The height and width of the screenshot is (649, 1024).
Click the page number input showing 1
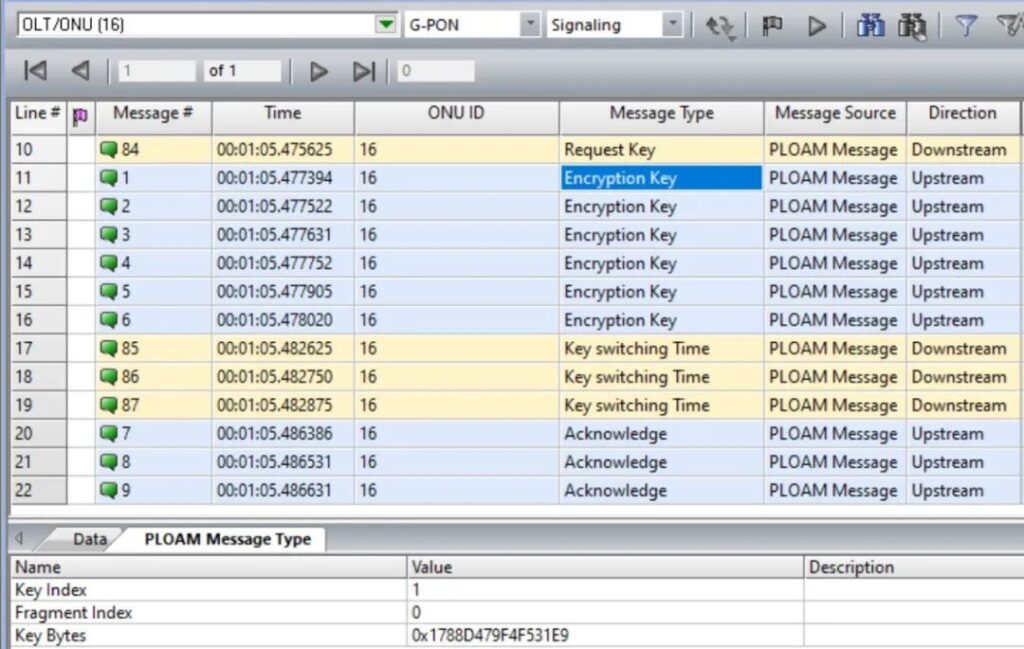click(156, 70)
